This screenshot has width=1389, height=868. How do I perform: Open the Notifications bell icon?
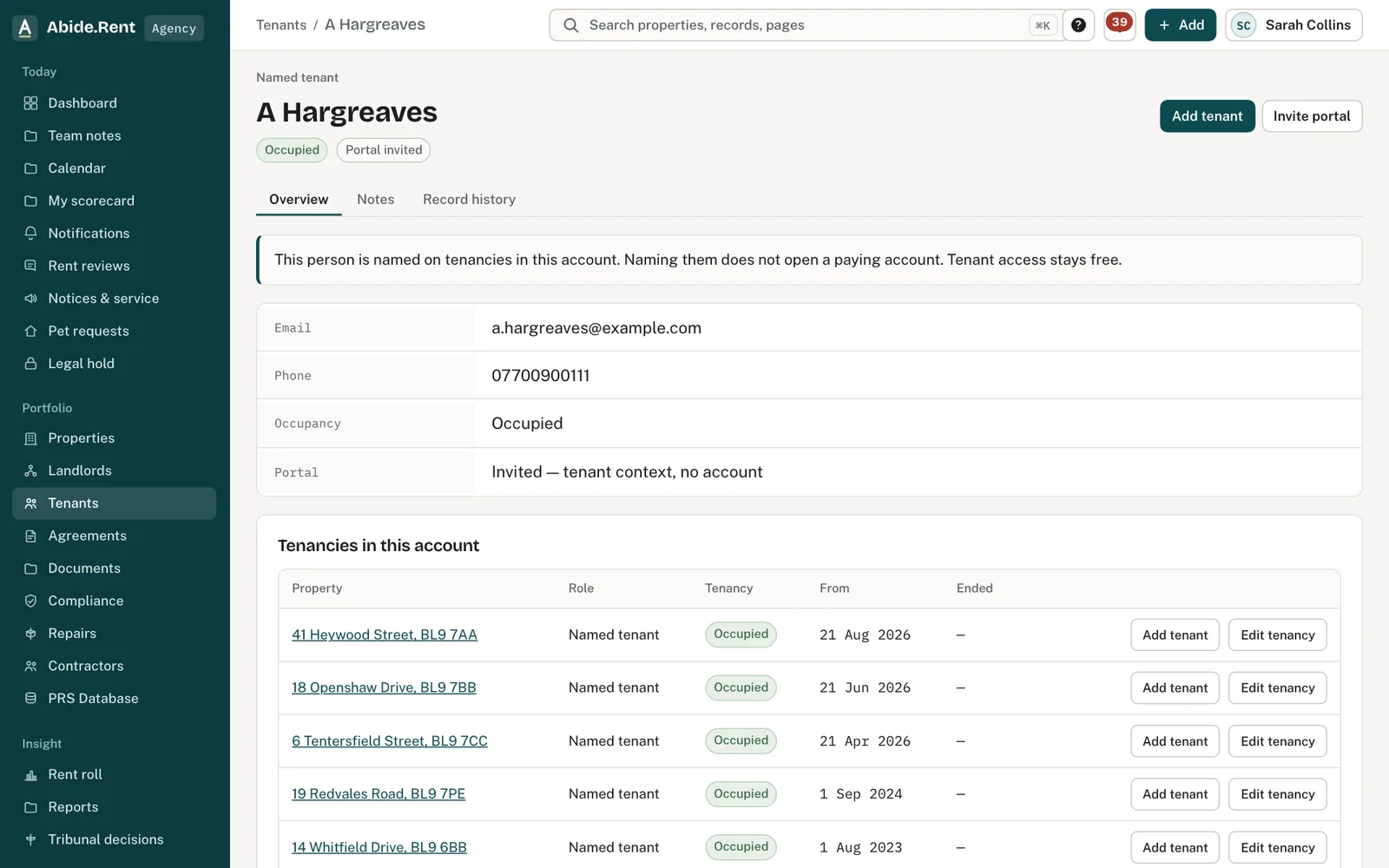(x=30, y=233)
